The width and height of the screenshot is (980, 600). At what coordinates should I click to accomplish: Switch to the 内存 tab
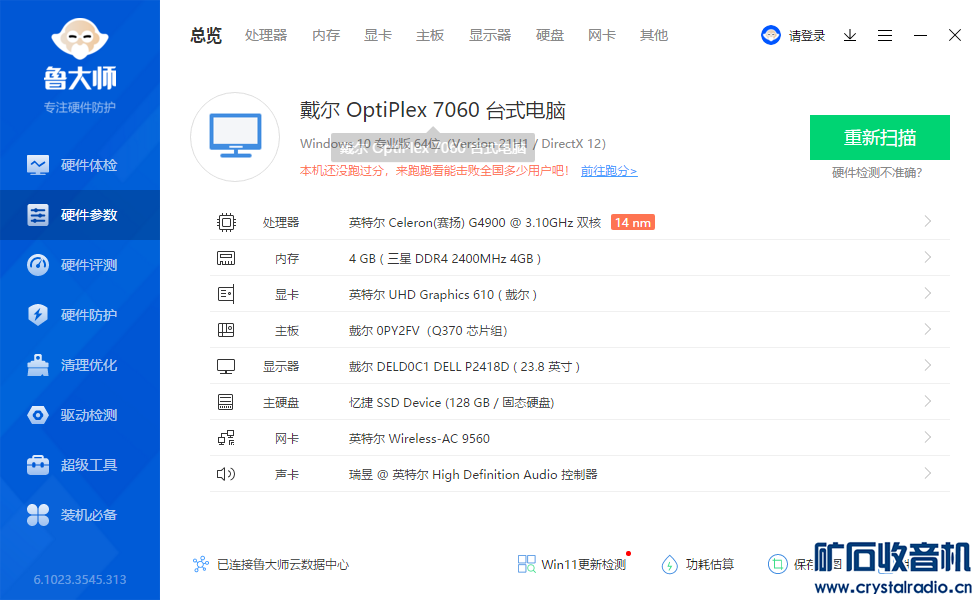pyautogui.click(x=326, y=36)
